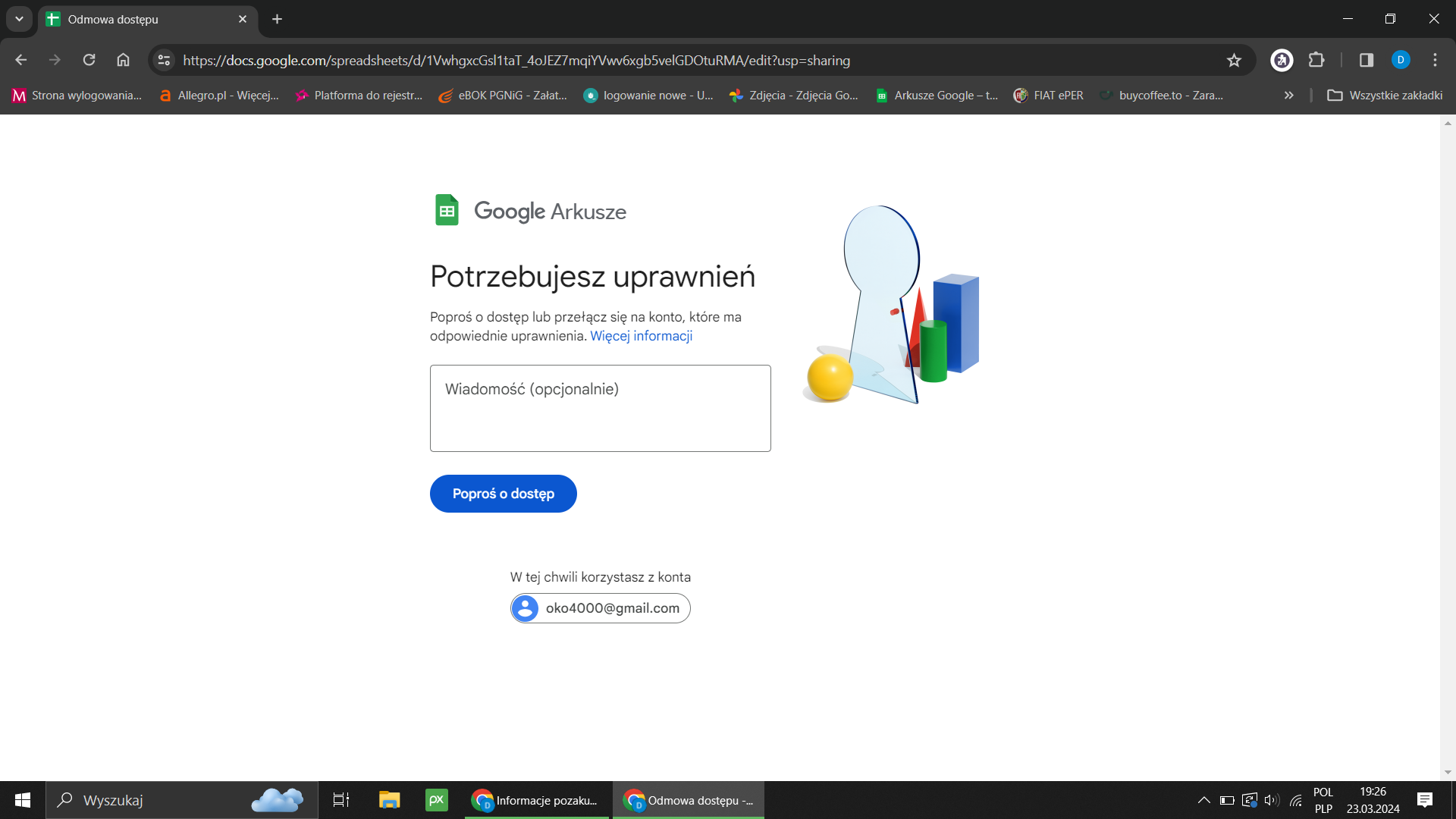Image resolution: width=1456 pixels, height=819 pixels.
Task: Click the blue D profile avatar
Action: (1401, 60)
